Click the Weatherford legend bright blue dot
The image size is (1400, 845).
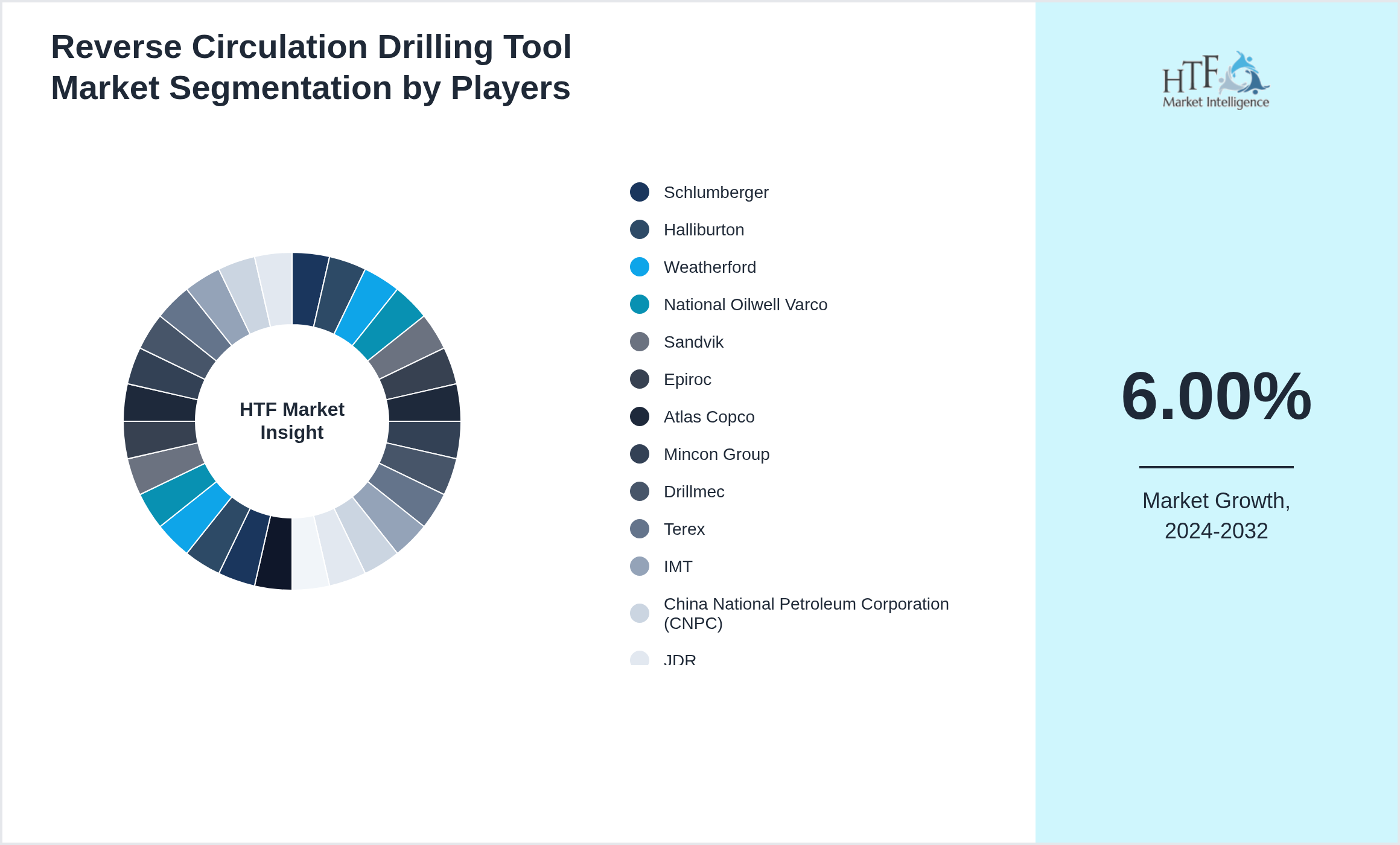click(x=640, y=267)
